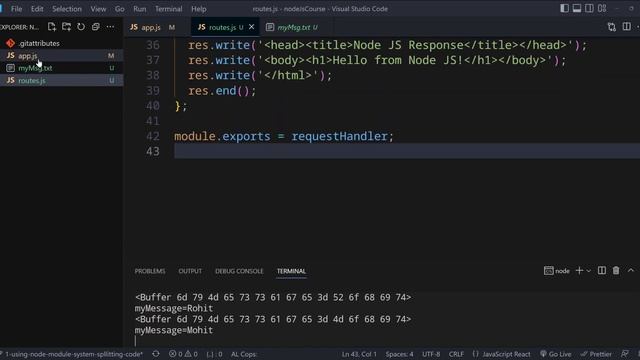Select the Terminal panel tab
Image resolution: width=640 pixels, height=360 pixels.
291,271
